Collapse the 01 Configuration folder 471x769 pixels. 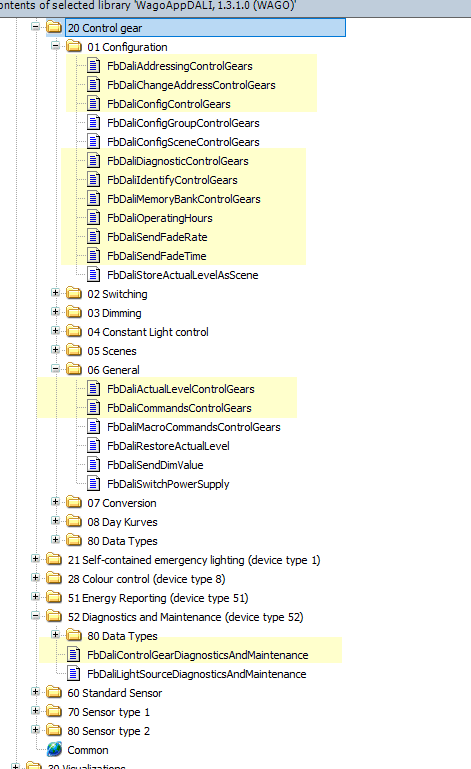pos(55,46)
